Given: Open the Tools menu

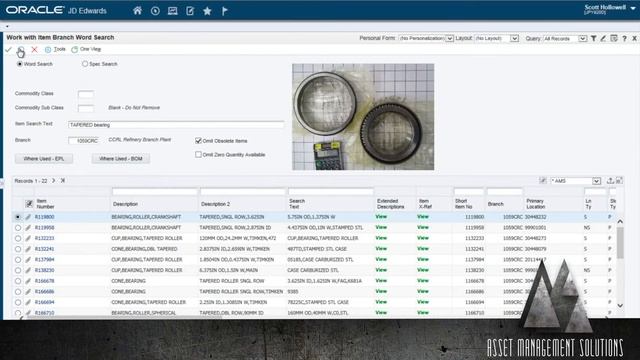Looking at the screenshot, I should click(x=55, y=49).
